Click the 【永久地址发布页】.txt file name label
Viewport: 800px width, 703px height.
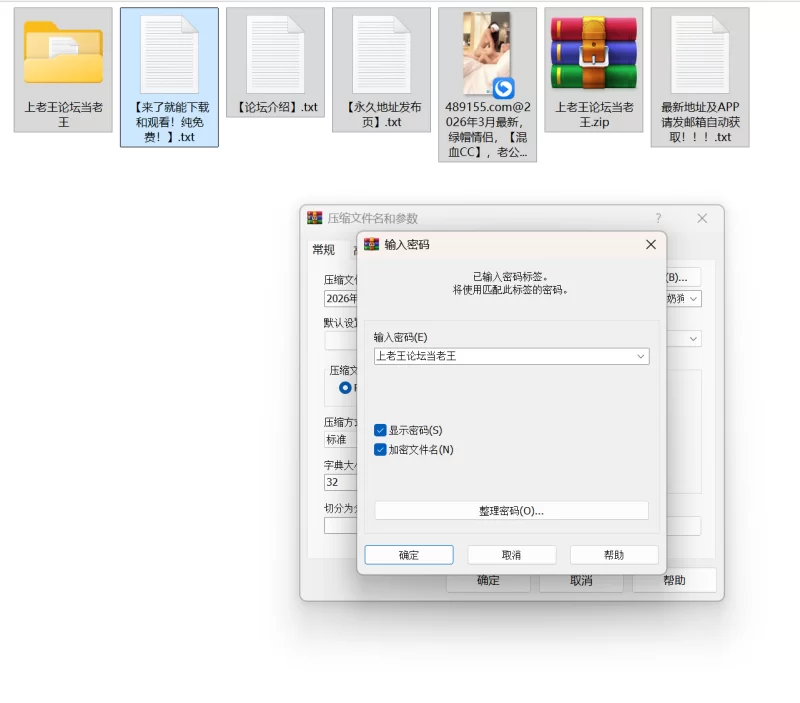tap(382, 114)
